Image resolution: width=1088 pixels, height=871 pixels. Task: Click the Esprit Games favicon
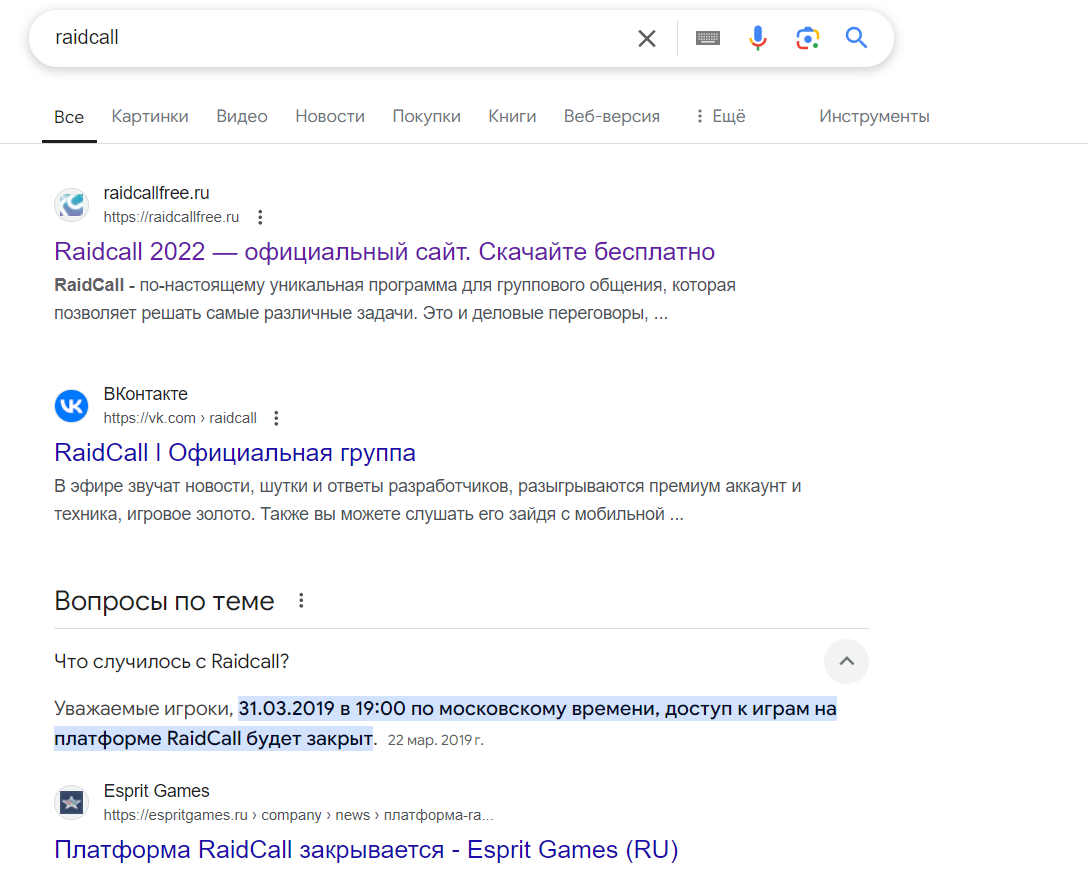[71, 803]
